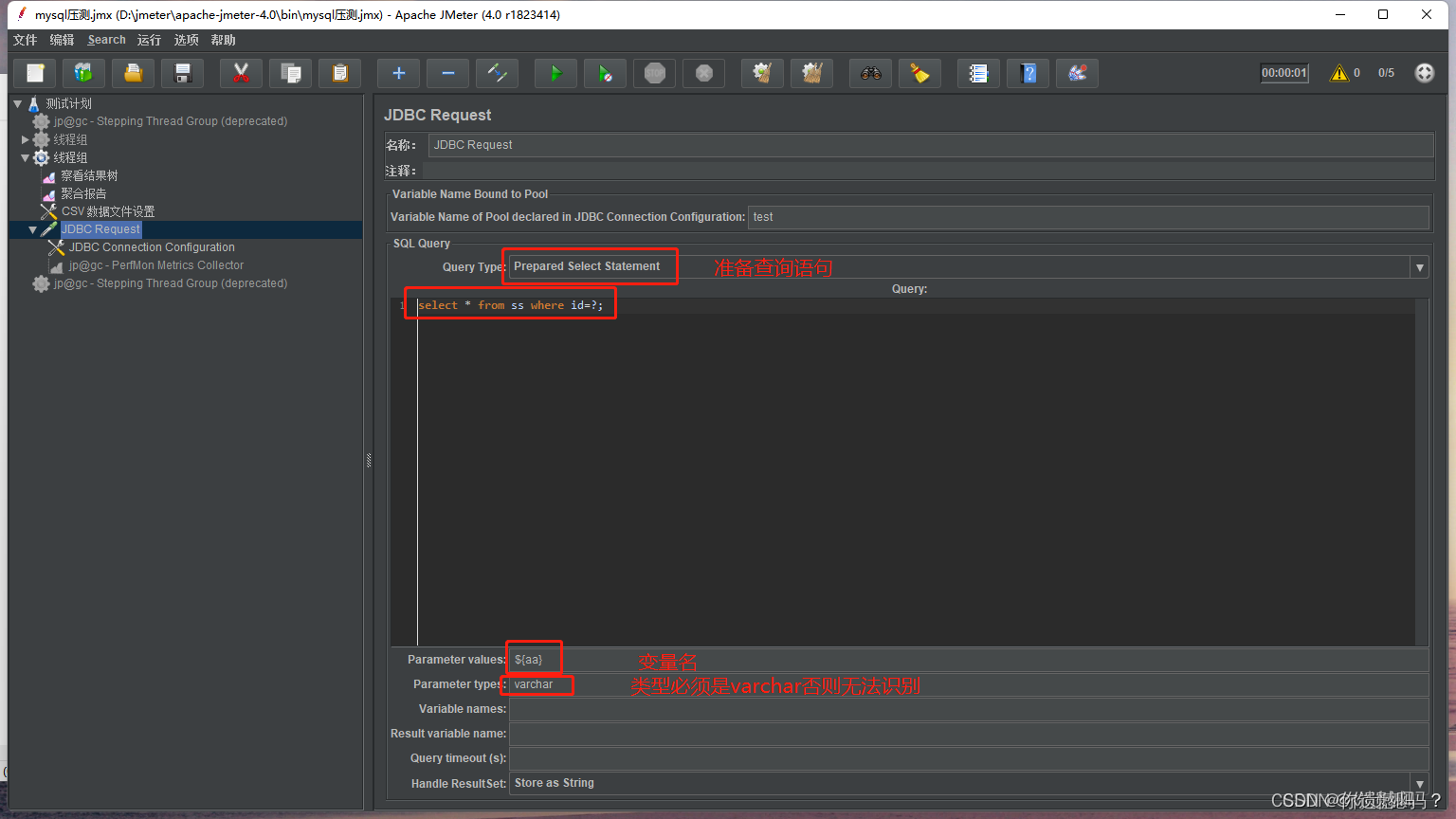This screenshot has width=1456, height=819.
Task: Open the 帮助 menu
Action: pyautogui.click(x=223, y=40)
